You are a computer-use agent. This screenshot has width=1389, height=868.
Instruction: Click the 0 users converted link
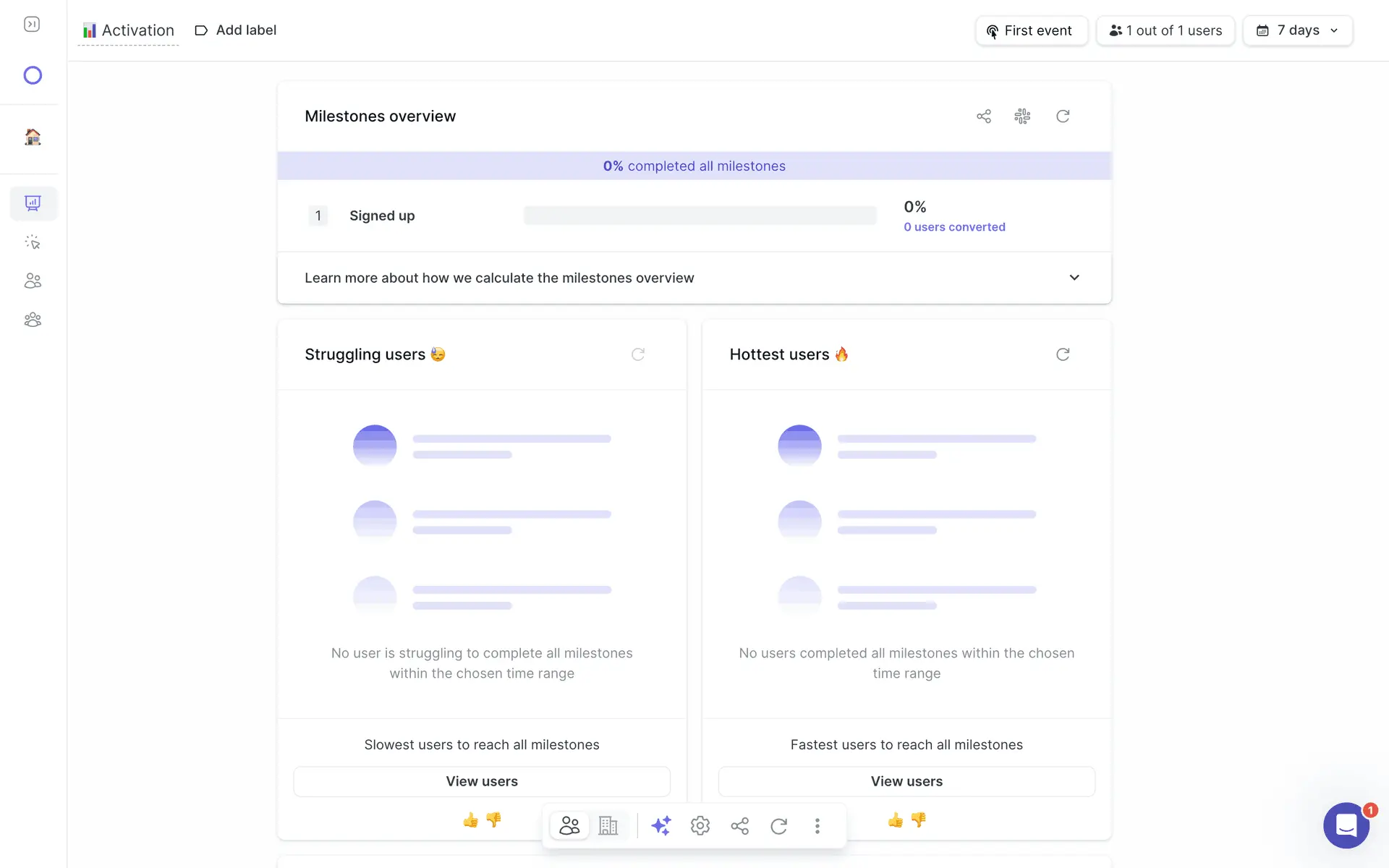[x=953, y=227]
